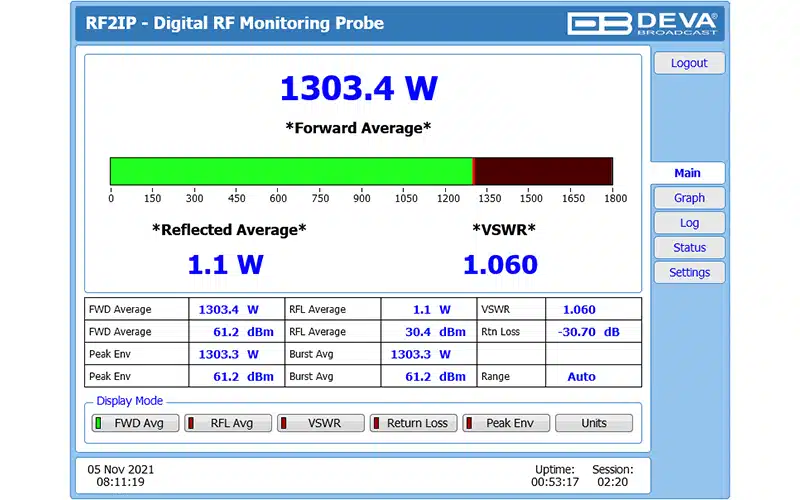The image size is (800, 500).
Task: Toggle Peak Env display mode
Action: tap(507, 423)
